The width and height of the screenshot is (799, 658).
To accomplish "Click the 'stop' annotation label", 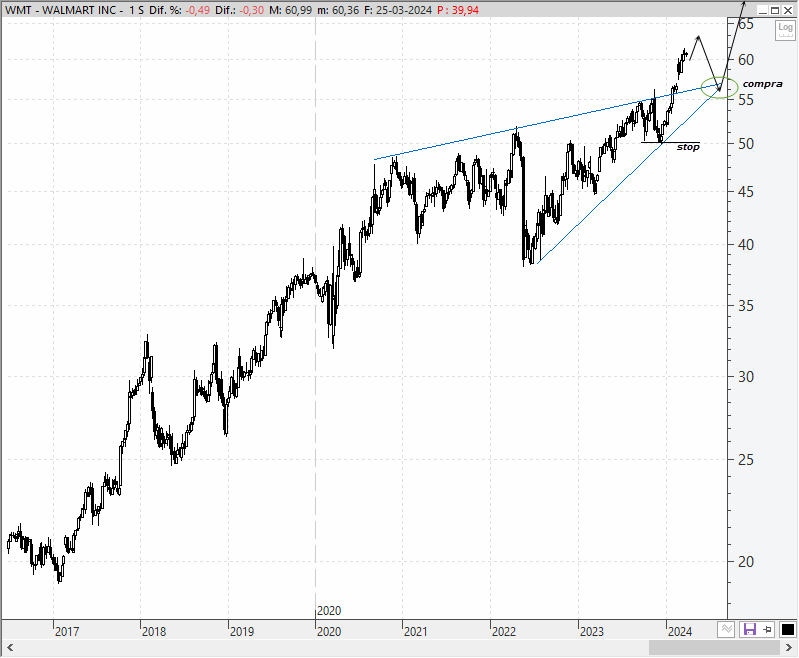I will [x=688, y=147].
